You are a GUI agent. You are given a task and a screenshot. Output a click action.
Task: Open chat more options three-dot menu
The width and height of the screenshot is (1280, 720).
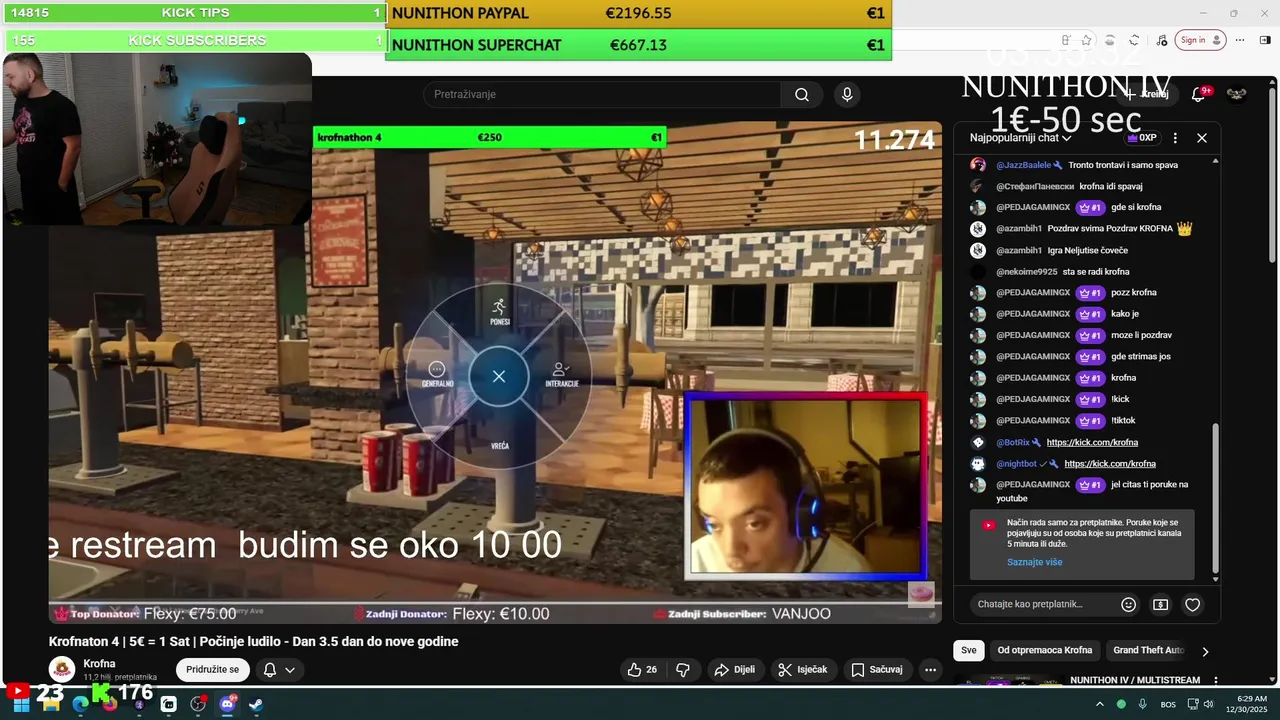pyautogui.click(x=1175, y=138)
